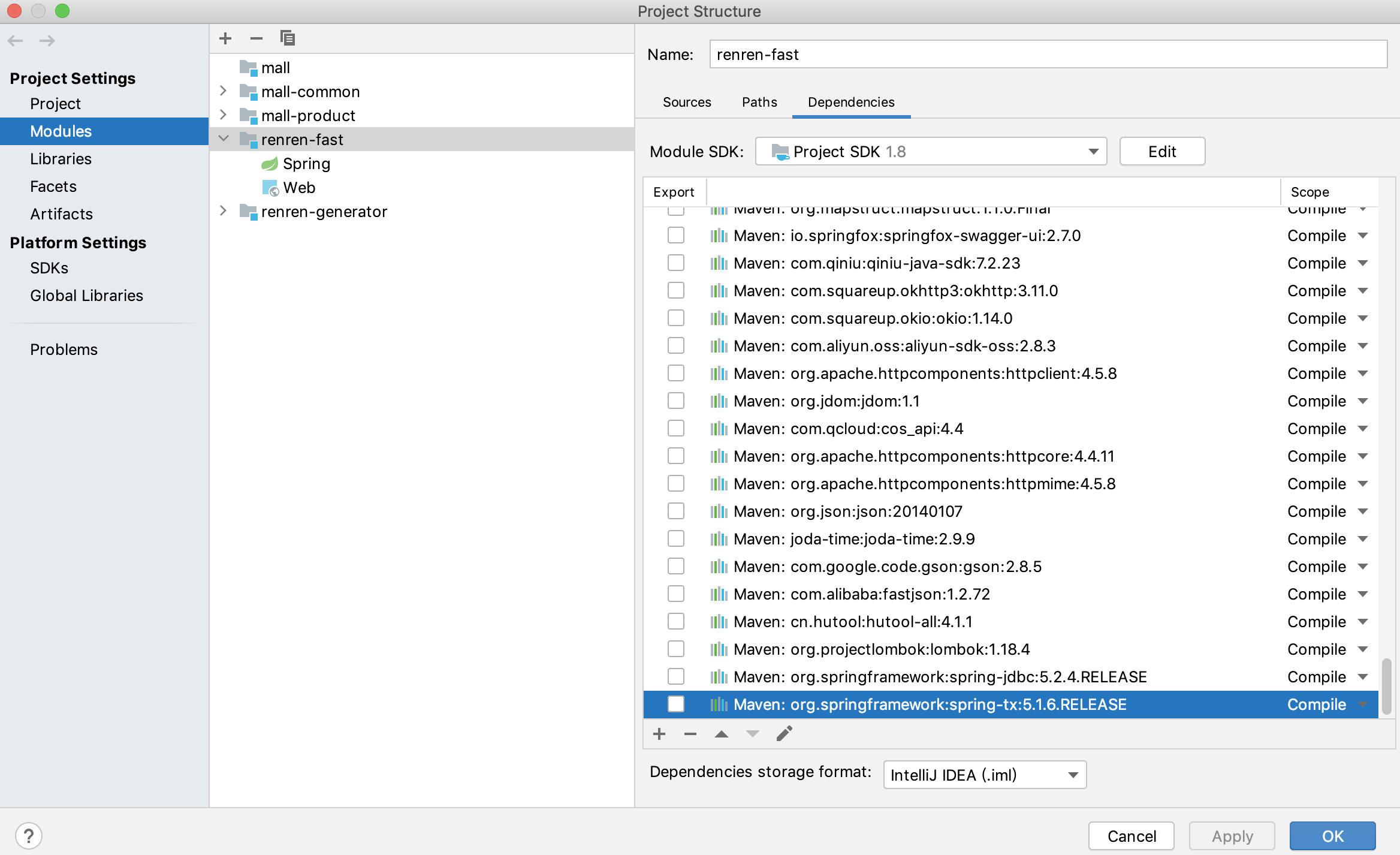Image resolution: width=1400 pixels, height=855 pixels.
Task: Toggle export checkbox for gson:2.8.5
Action: pyautogui.click(x=676, y=566)
